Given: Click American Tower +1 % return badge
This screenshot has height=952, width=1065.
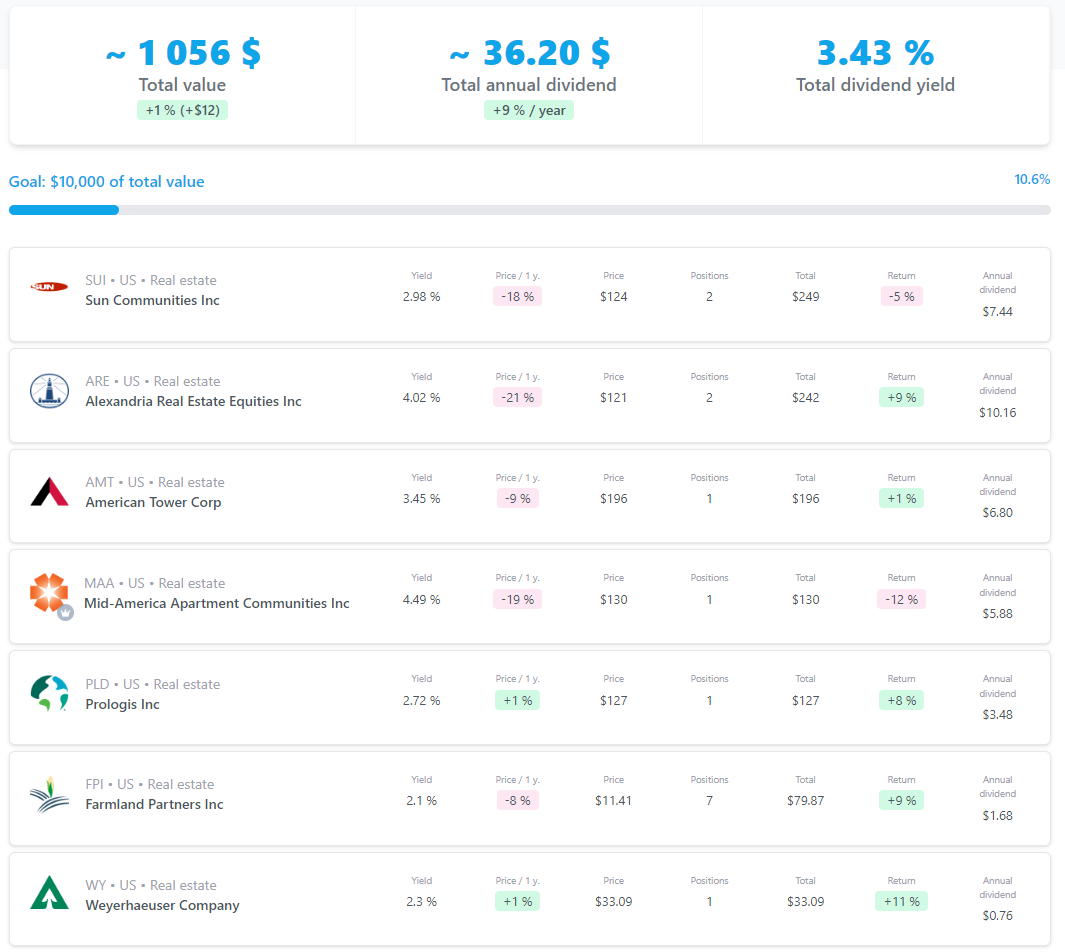Looking at the screenshot, I should click(902, 498).
